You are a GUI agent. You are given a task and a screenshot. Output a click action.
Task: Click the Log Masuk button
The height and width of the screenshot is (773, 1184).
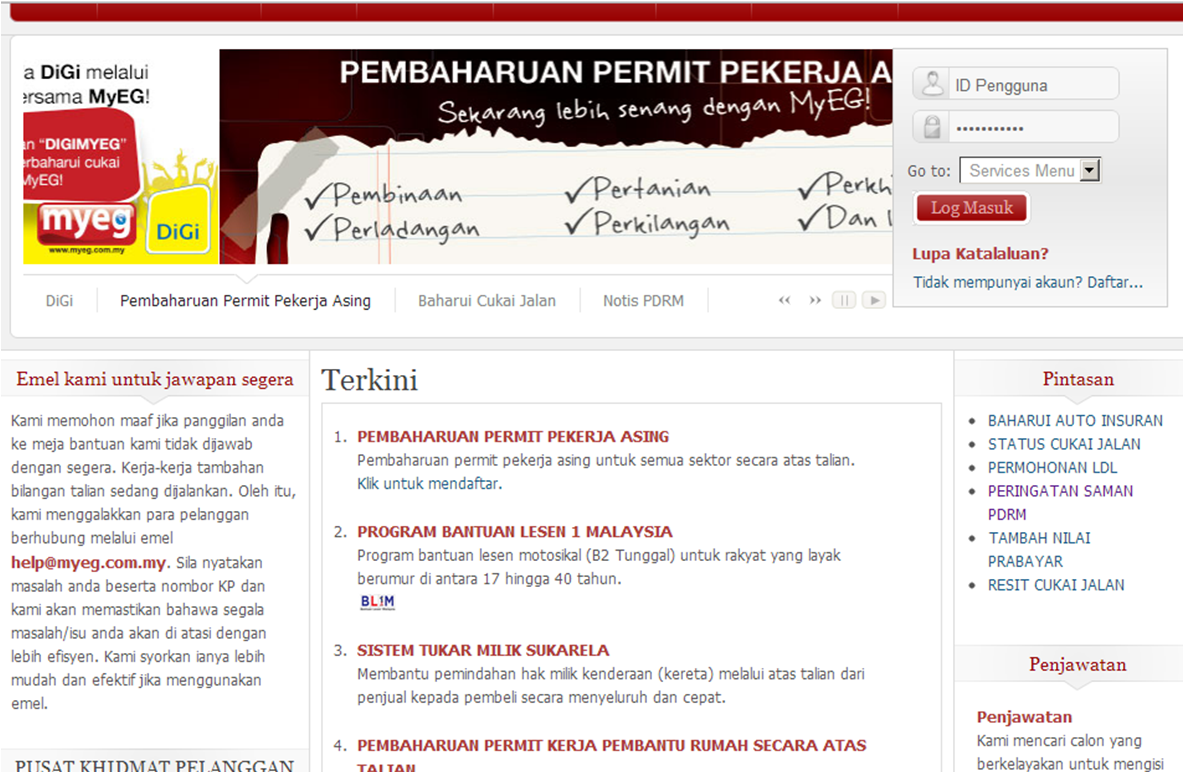[x=972, y=208]
